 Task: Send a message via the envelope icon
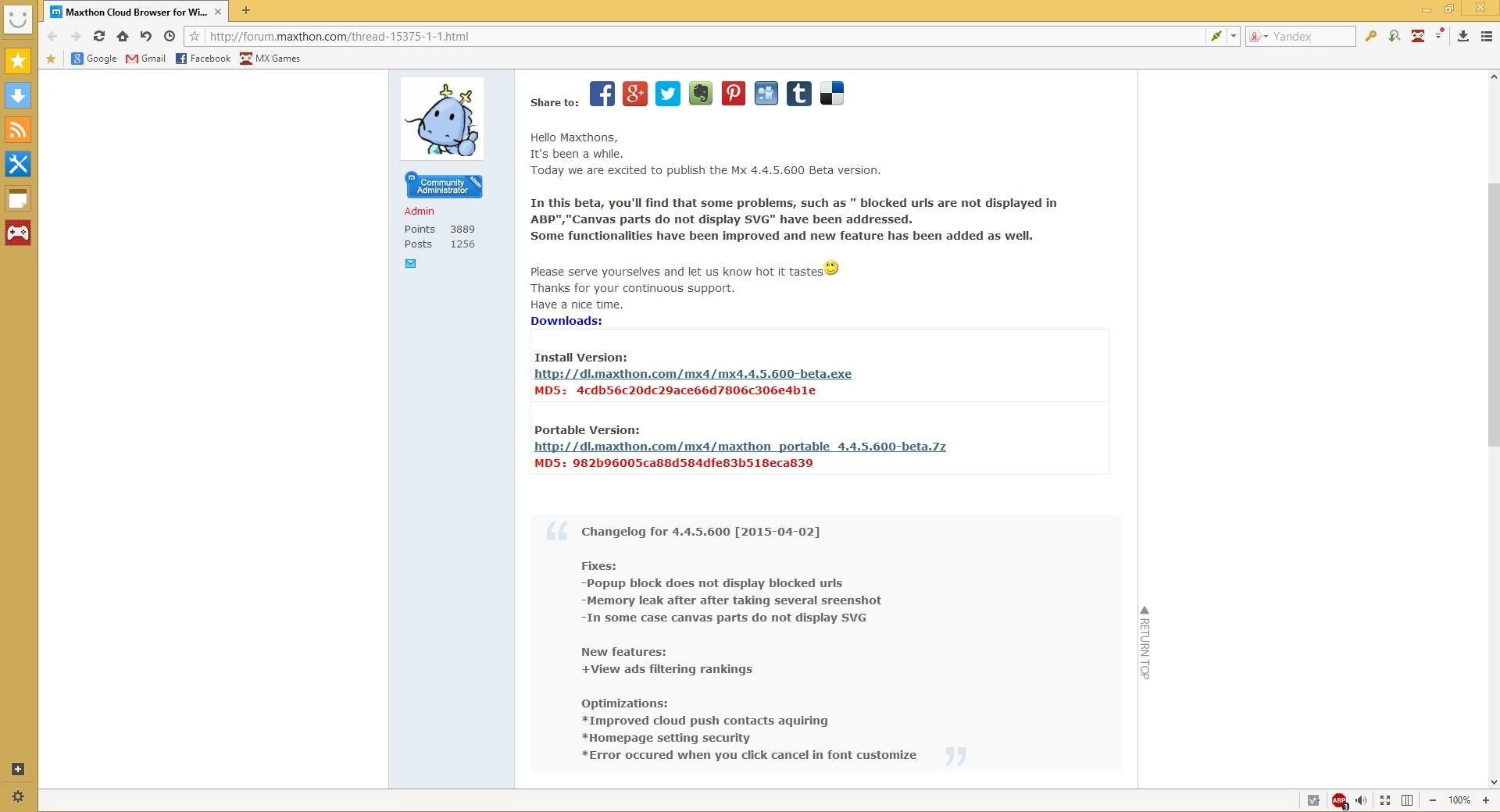pos(410,264)
